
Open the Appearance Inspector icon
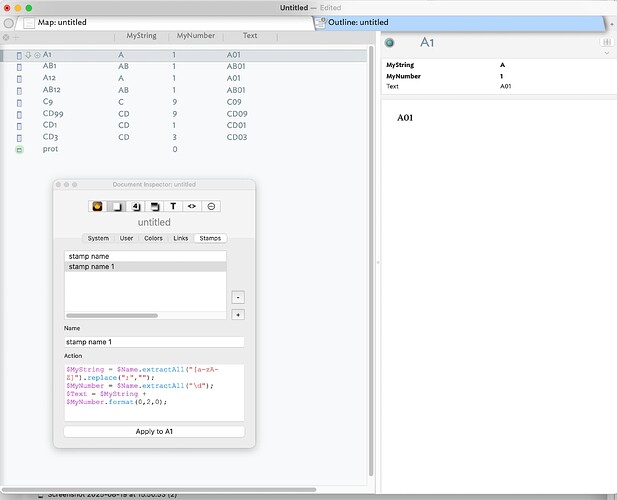(155, 206)
